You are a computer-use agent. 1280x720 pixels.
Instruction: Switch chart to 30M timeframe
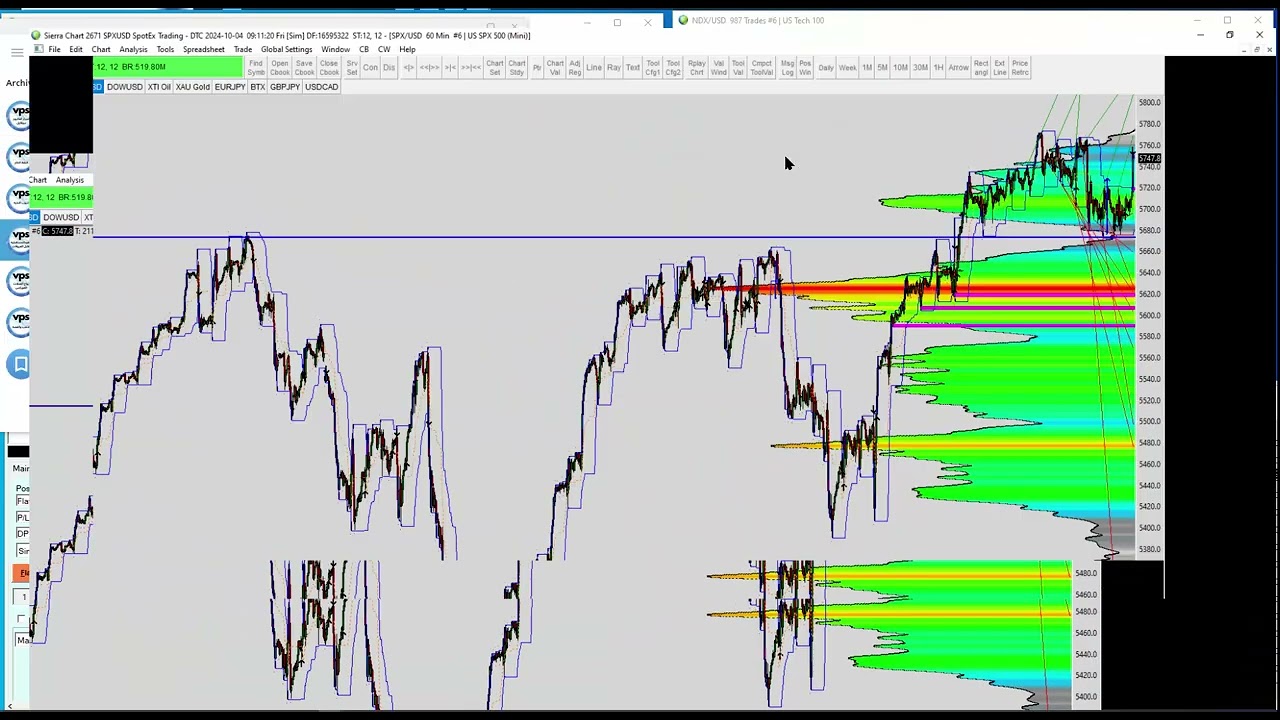coord(920,67)
